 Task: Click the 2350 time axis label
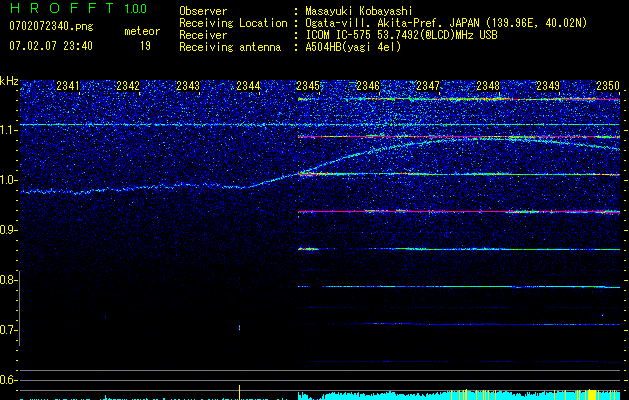[608, 85]
